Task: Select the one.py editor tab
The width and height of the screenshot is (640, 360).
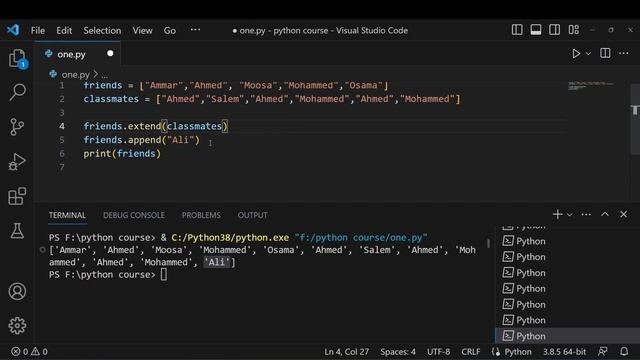Action: pyautogui.click(x=78, y=54)
